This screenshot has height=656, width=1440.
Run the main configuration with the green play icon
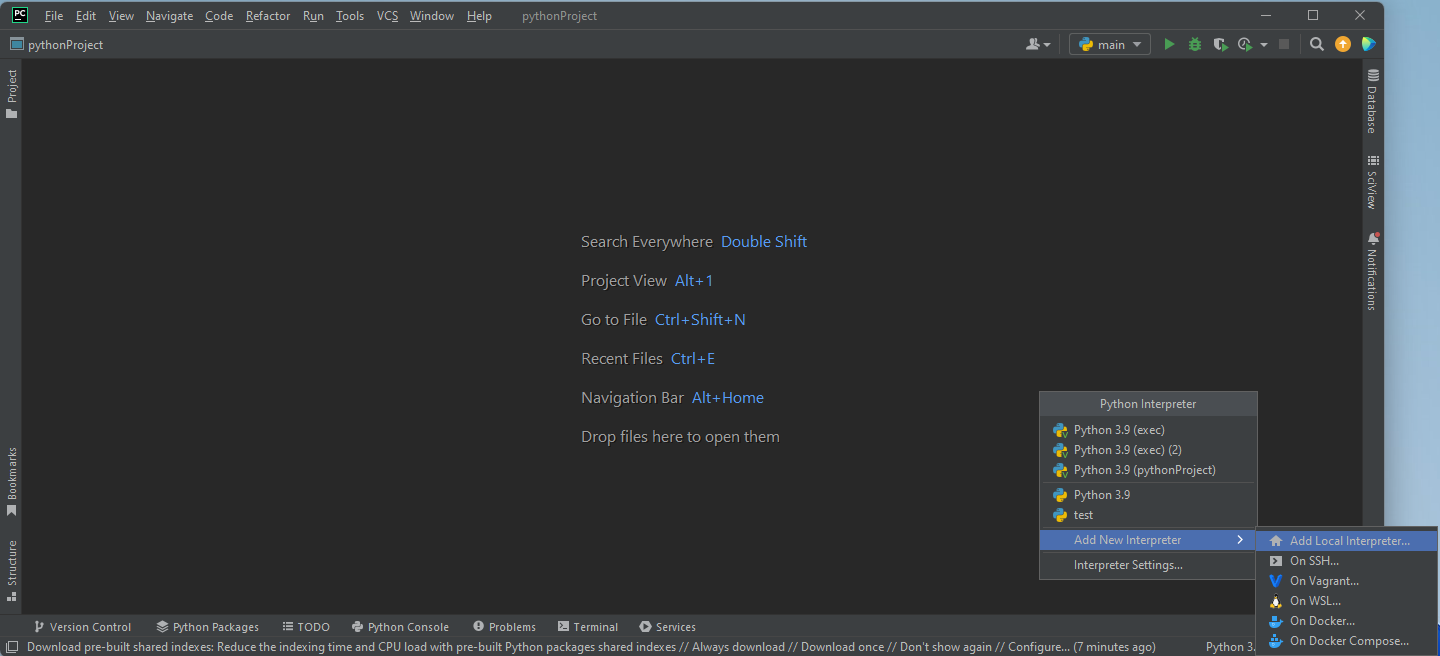(1169, 44)
